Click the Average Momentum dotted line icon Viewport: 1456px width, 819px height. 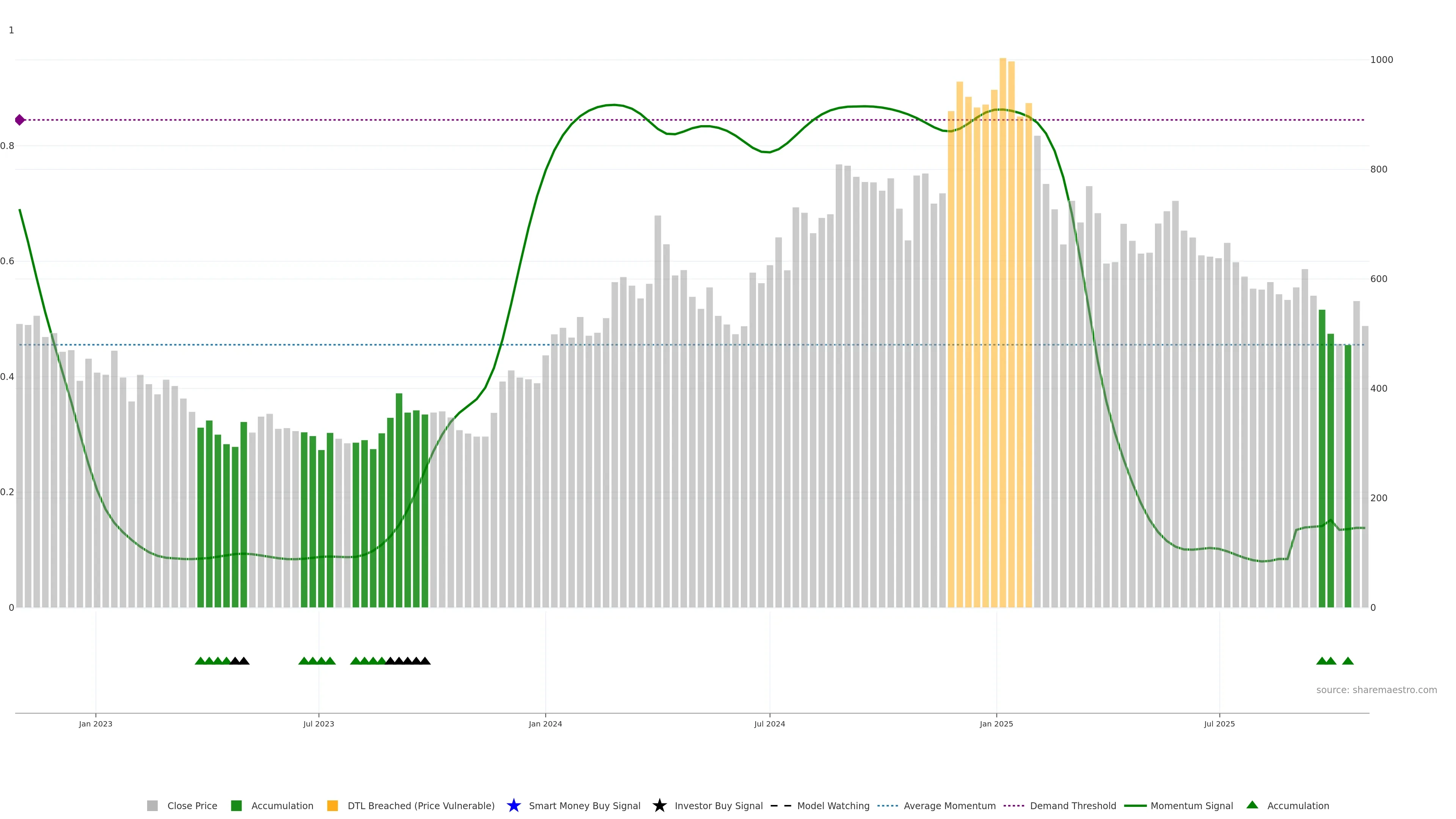click(x=887, y=805)
